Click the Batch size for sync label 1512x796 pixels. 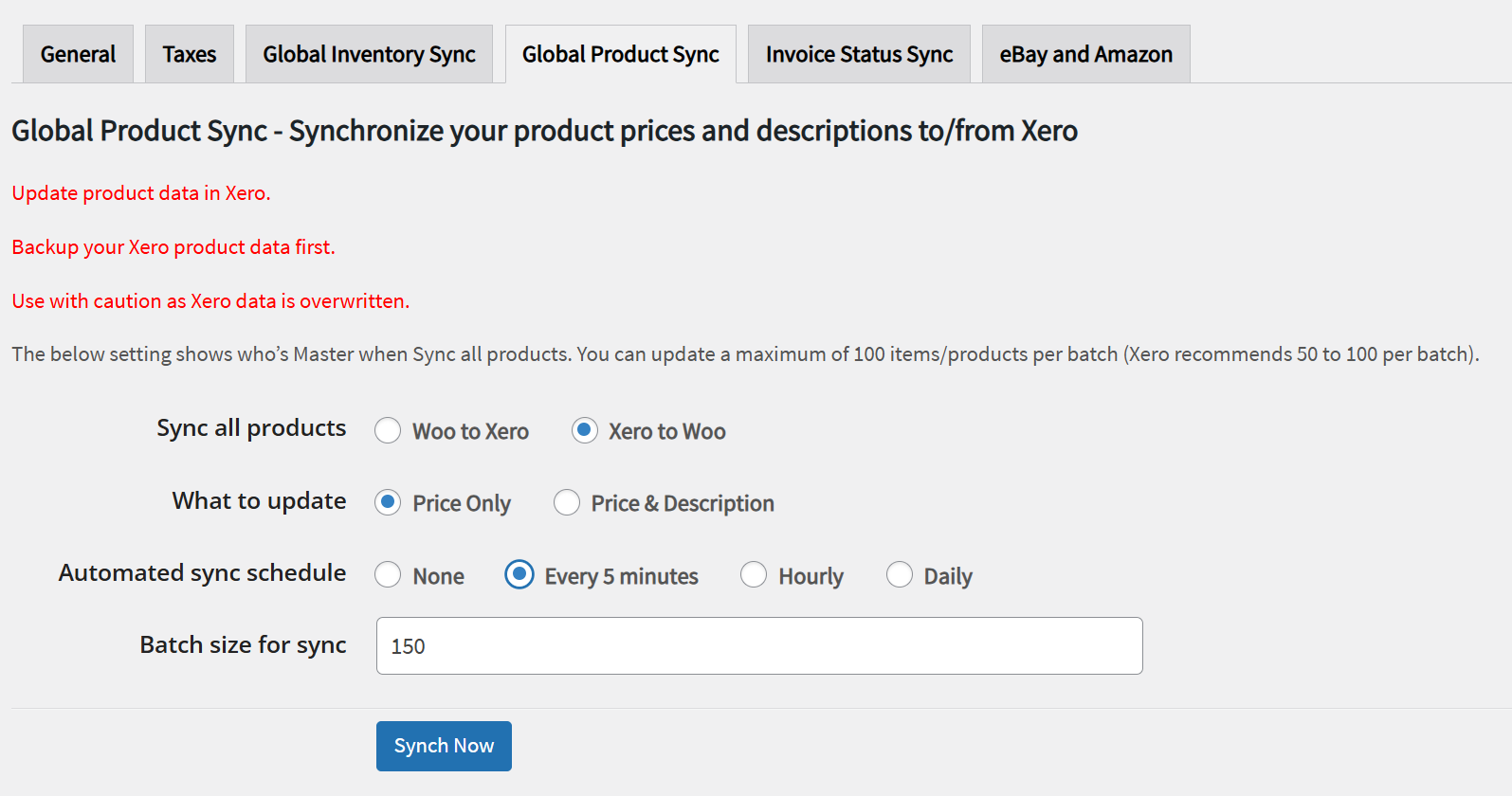point(243,645)
